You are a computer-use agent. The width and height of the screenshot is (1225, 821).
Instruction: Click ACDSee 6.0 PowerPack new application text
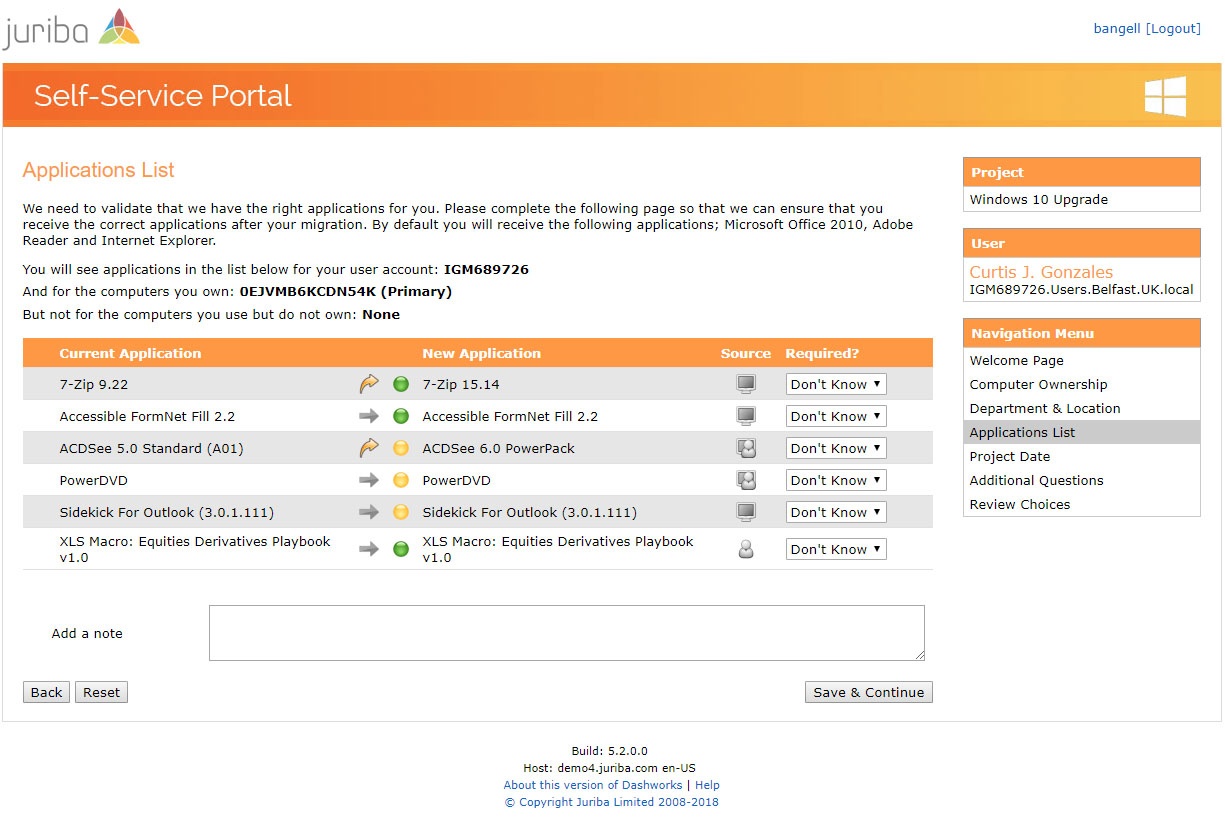click(498, 448)
